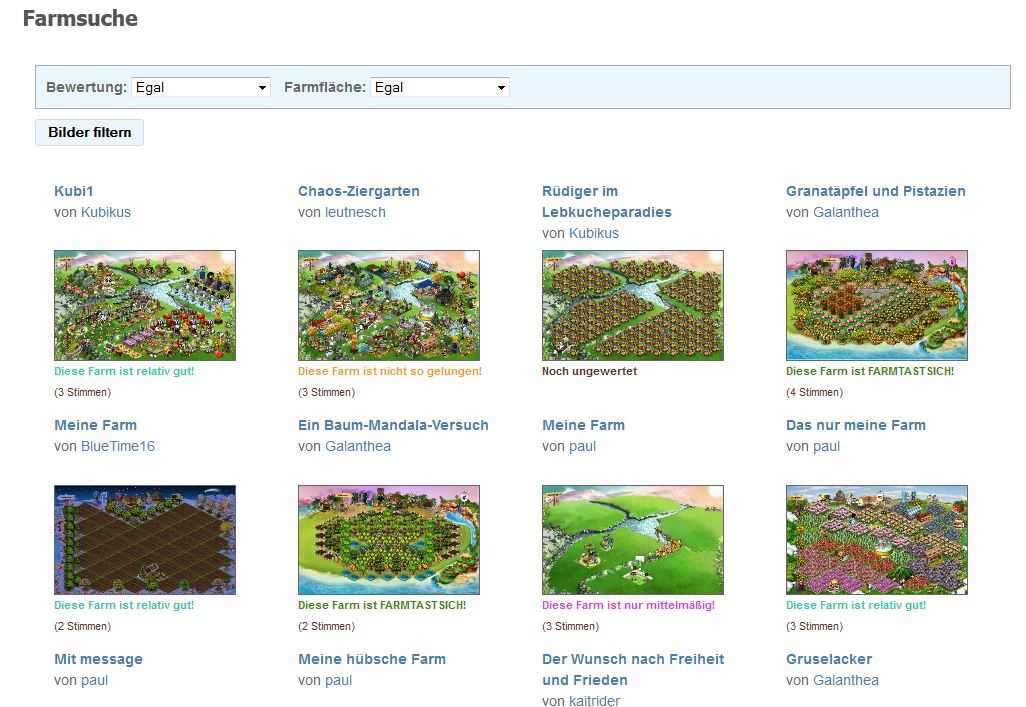This screenshot has width=1026, height=707.
Task: Open the Kubi1 farm title link
Action: click(x=74, y=191)
